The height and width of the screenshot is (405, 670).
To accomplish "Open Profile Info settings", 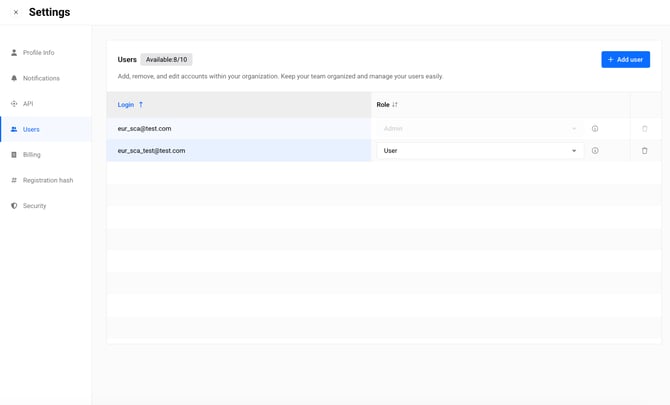I will [x=46, y=53].
